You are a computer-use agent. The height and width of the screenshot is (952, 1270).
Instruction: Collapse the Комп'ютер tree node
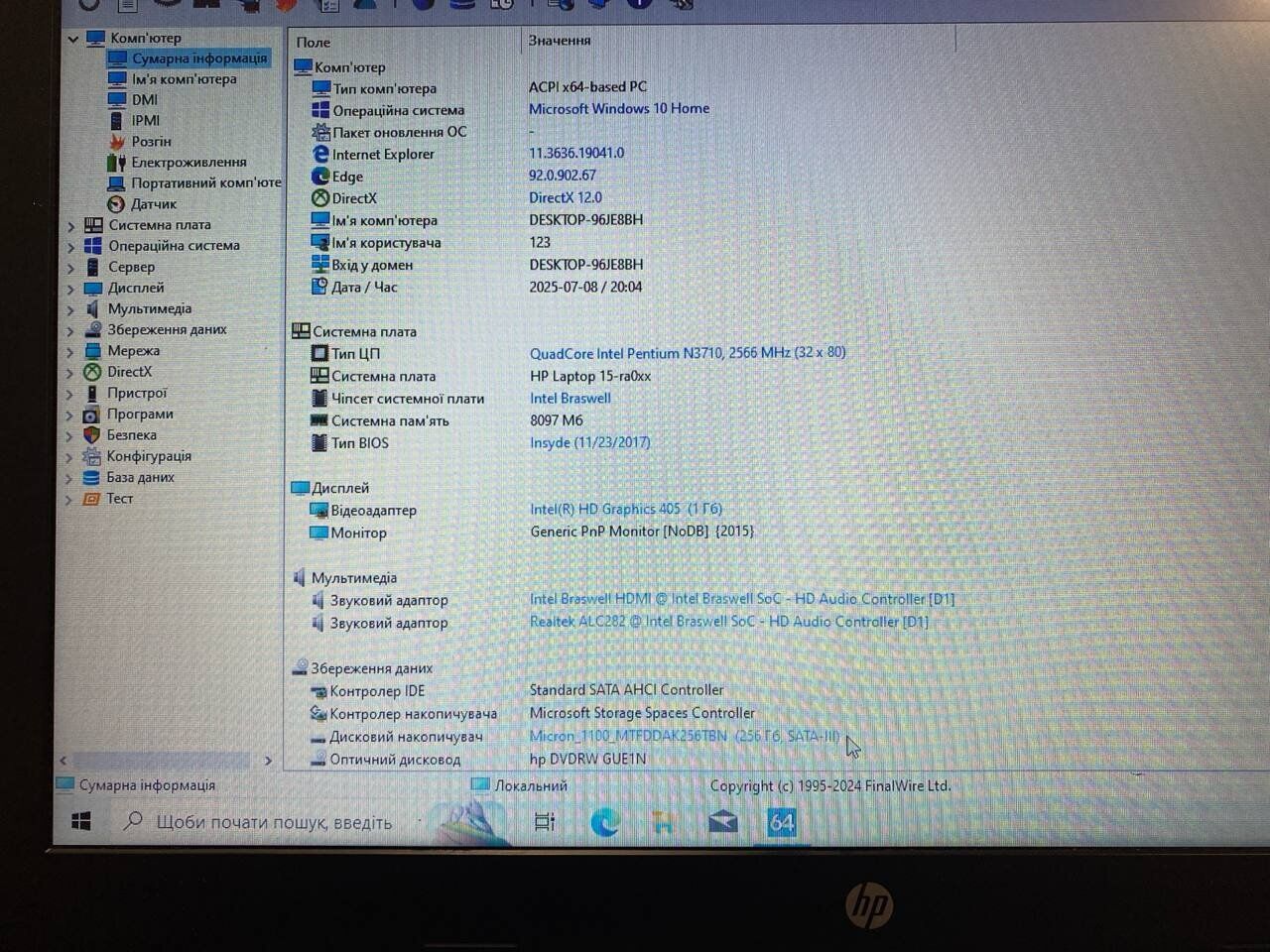point(73,39)
